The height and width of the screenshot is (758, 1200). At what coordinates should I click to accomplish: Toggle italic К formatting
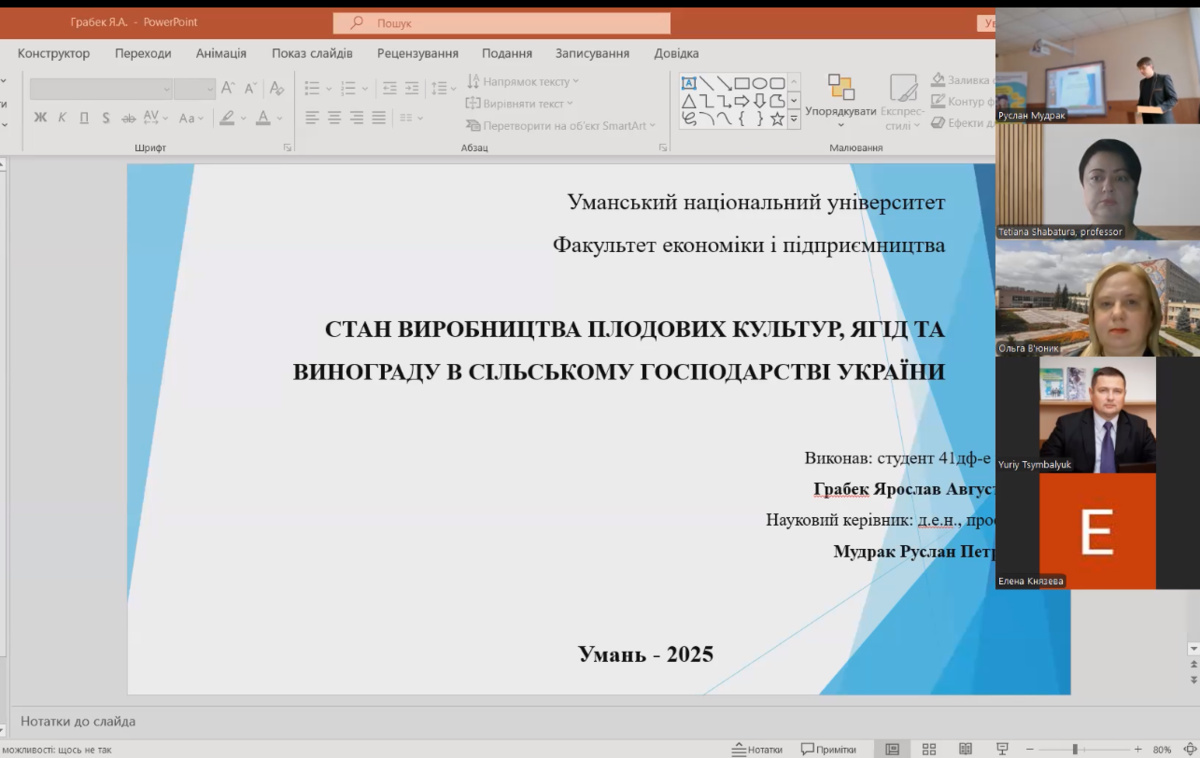tap(62, 118)
